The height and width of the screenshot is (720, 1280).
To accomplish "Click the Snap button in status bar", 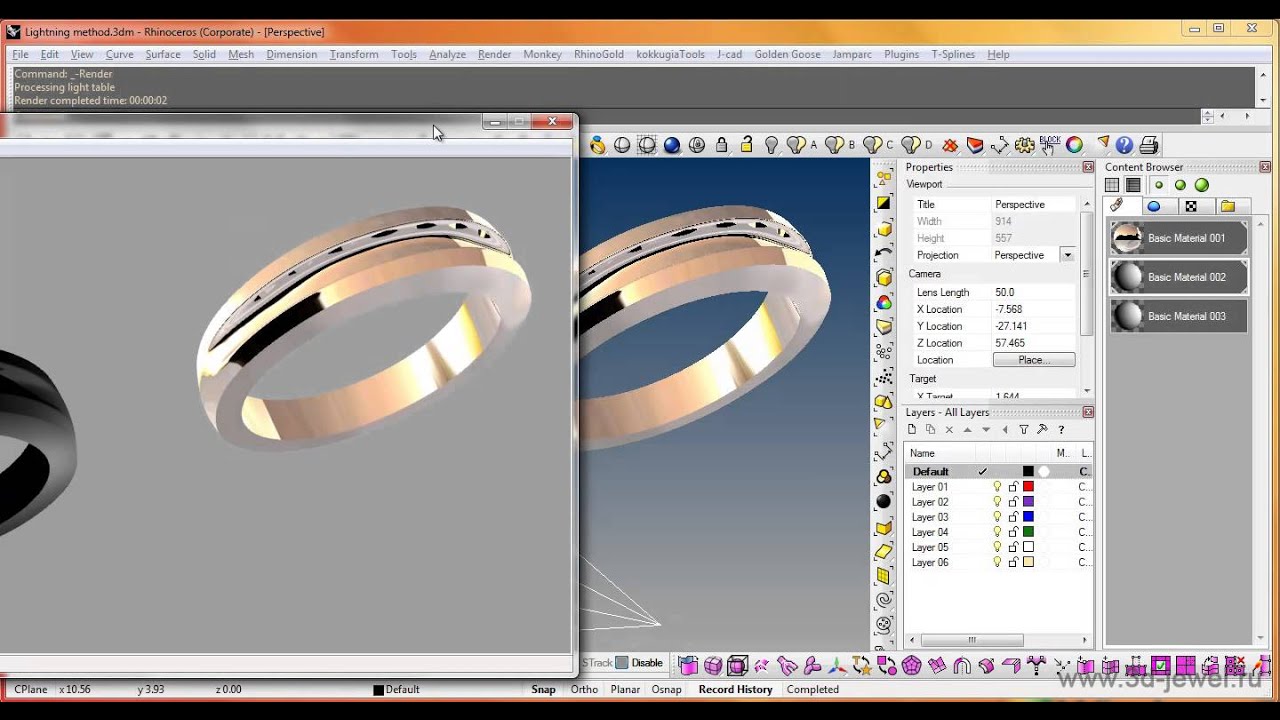I will (x=543, y=689).
